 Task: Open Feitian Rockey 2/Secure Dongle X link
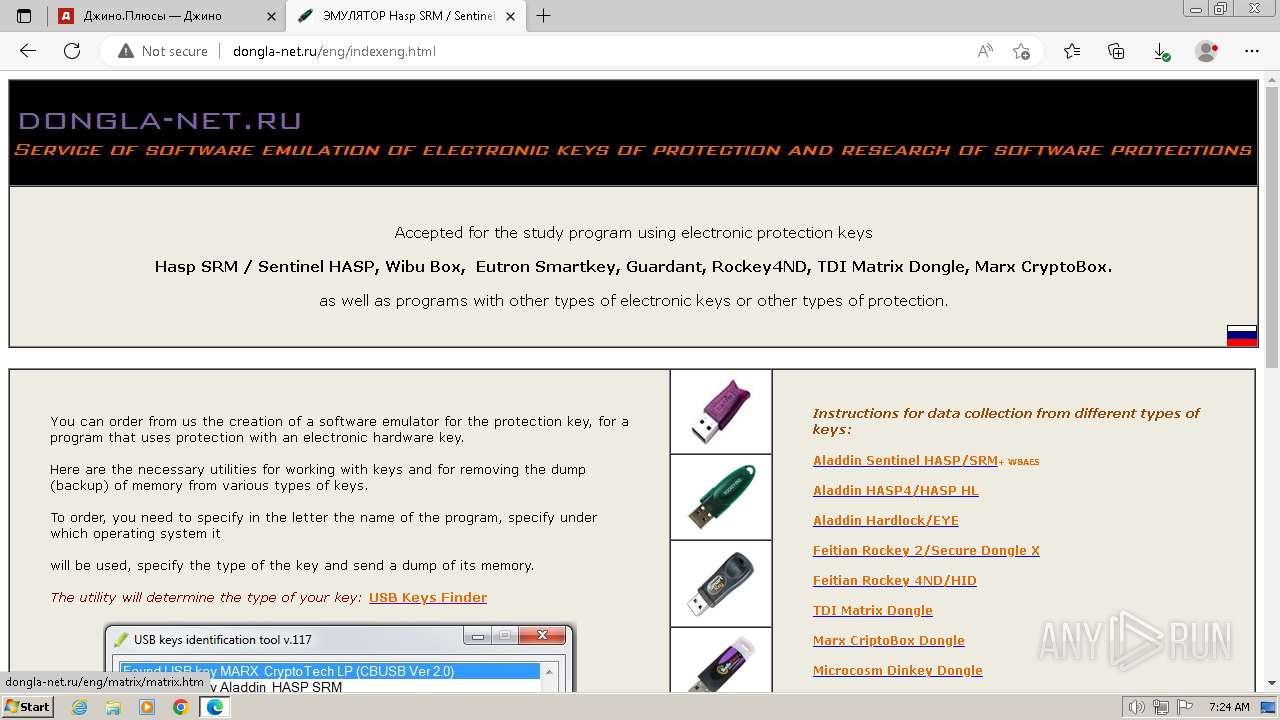(x=926, y=550)
